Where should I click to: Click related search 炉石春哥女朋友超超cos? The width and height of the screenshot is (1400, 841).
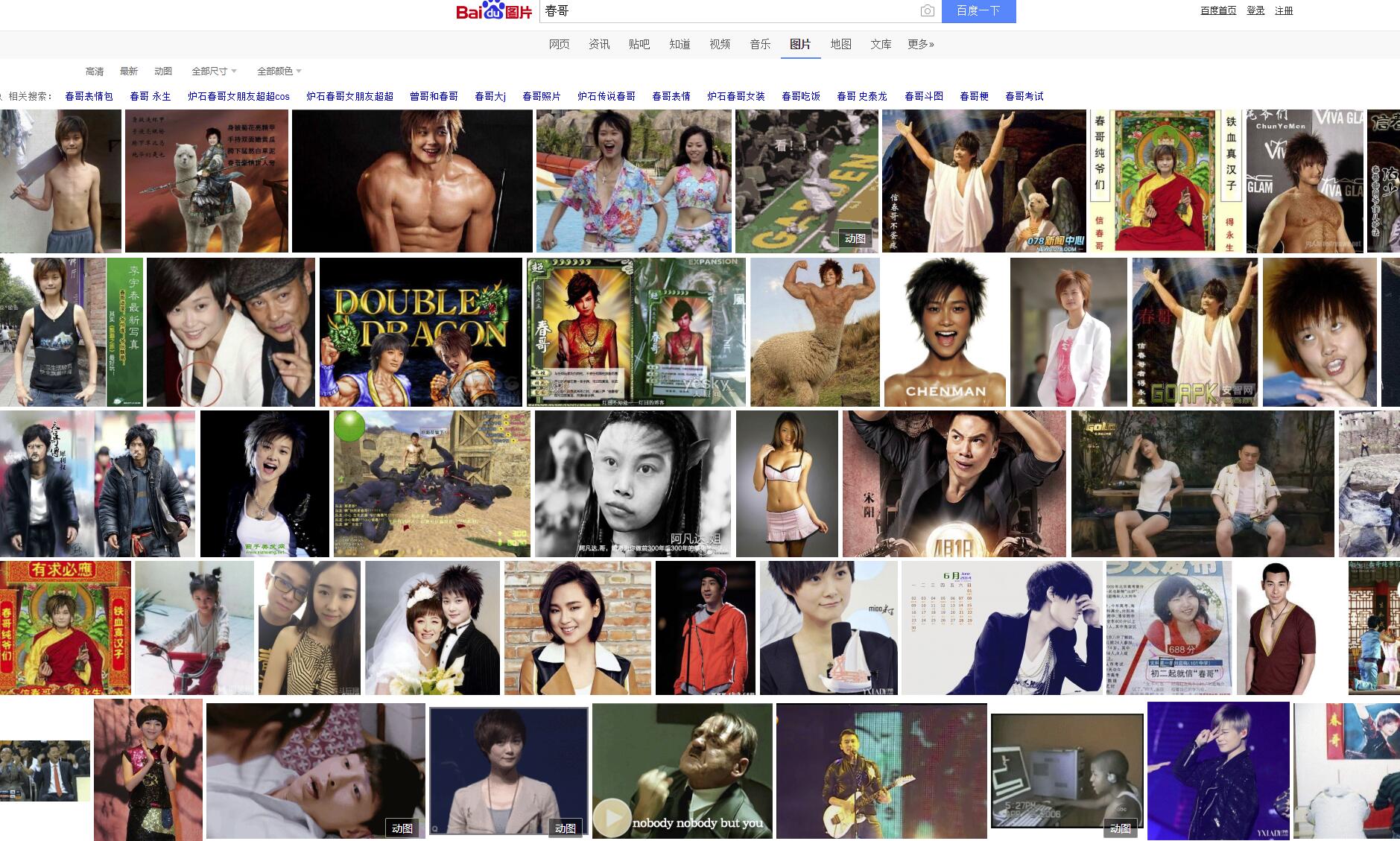pos(238,96)
